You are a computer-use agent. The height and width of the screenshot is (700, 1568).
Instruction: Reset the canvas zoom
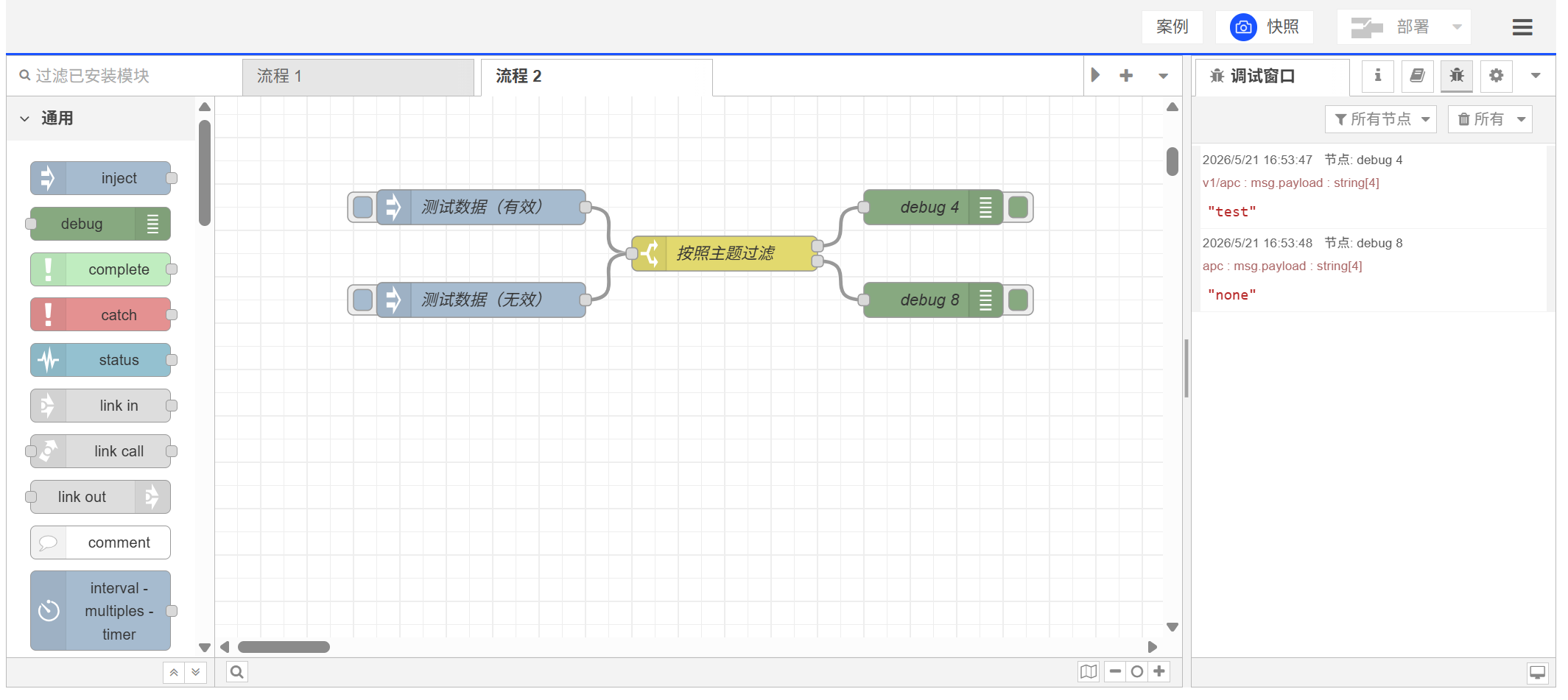1137,672
